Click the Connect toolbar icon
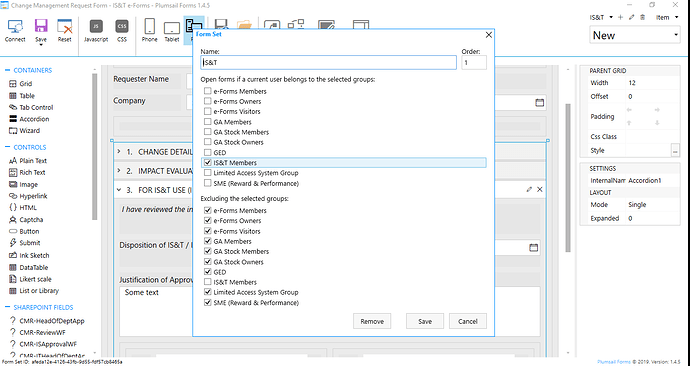 (x=15, y=27)
